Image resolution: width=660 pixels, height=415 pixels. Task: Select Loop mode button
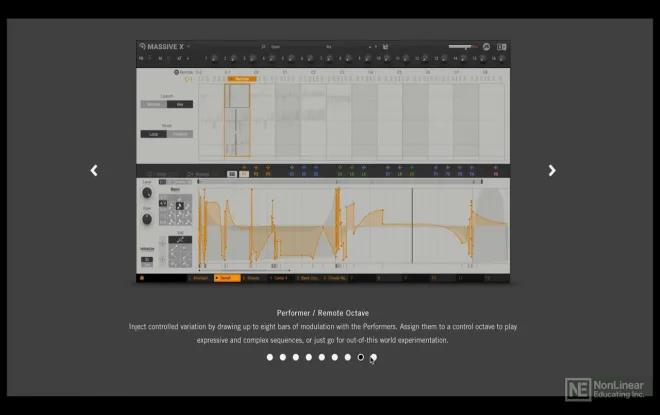point(154,134)
